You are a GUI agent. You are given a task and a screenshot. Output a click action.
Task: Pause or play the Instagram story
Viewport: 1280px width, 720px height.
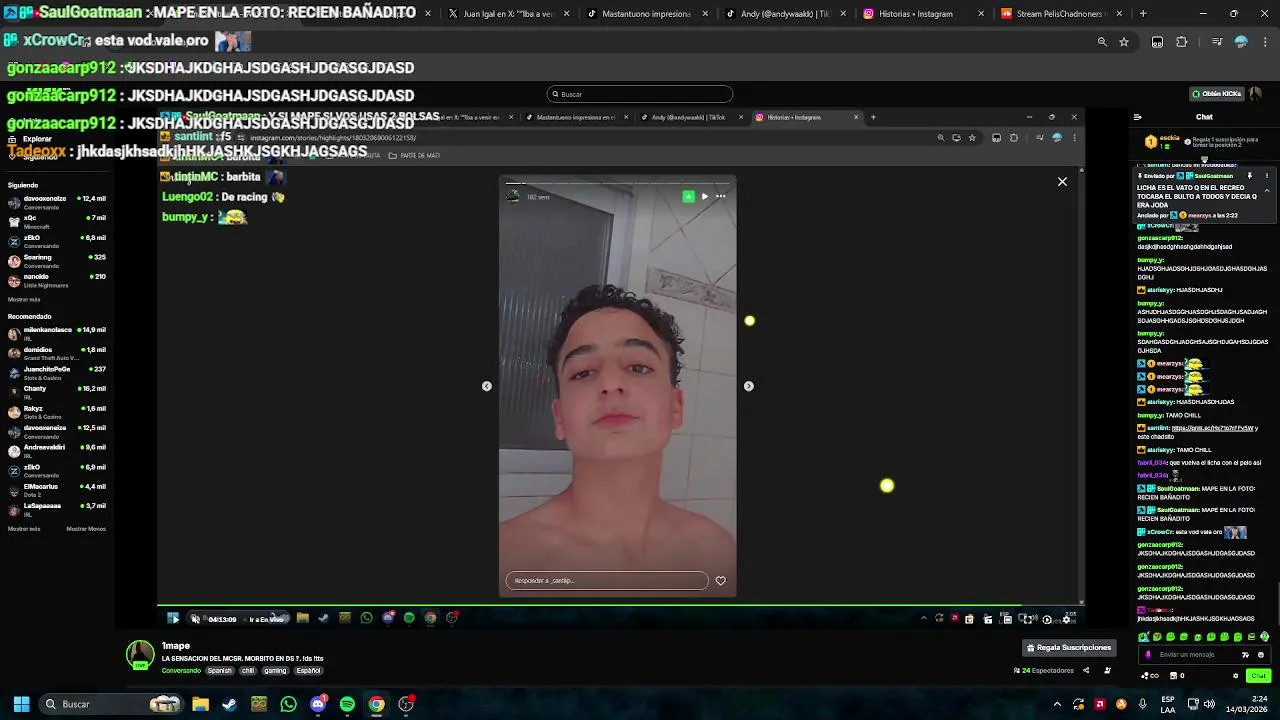[x=704, y=197]
